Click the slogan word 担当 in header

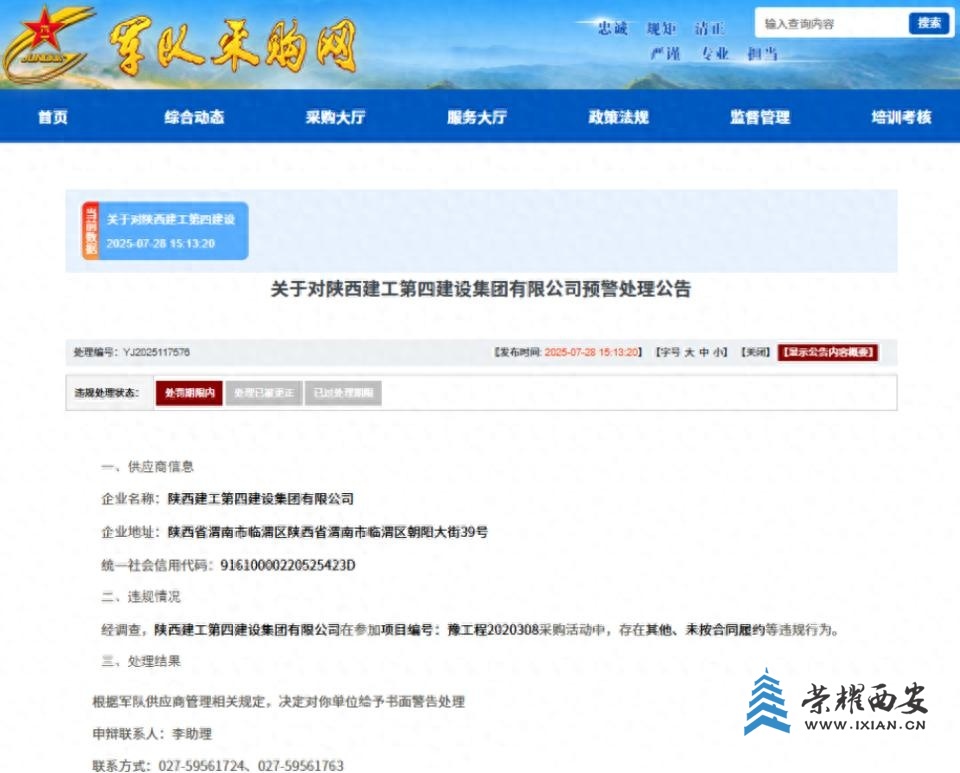tap(762, 54)
